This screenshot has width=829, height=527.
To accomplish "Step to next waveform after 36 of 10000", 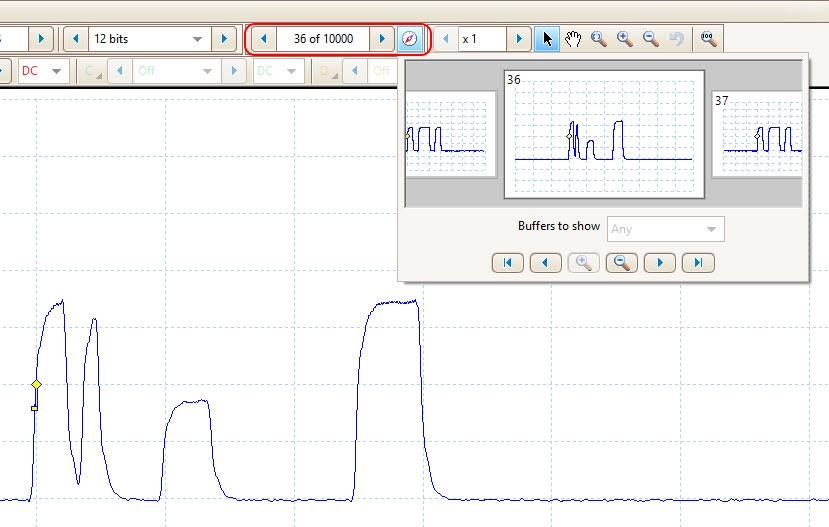I will pos(381,39).
